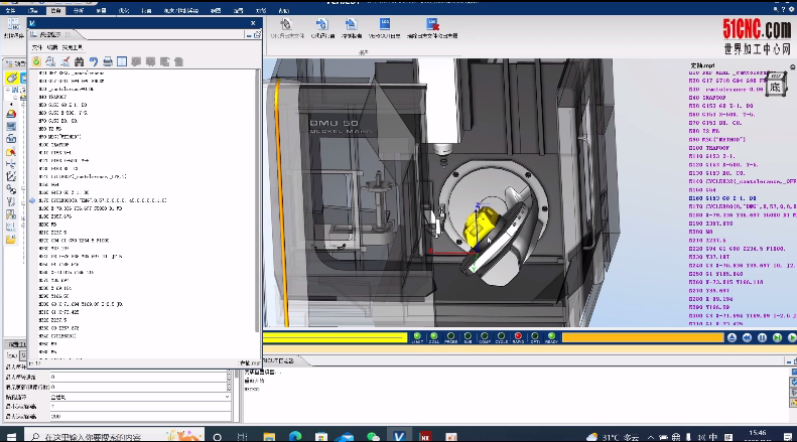Click the editor's vertical scrollbar
Viewport: 797px width, 442px height.
(258, 200)
